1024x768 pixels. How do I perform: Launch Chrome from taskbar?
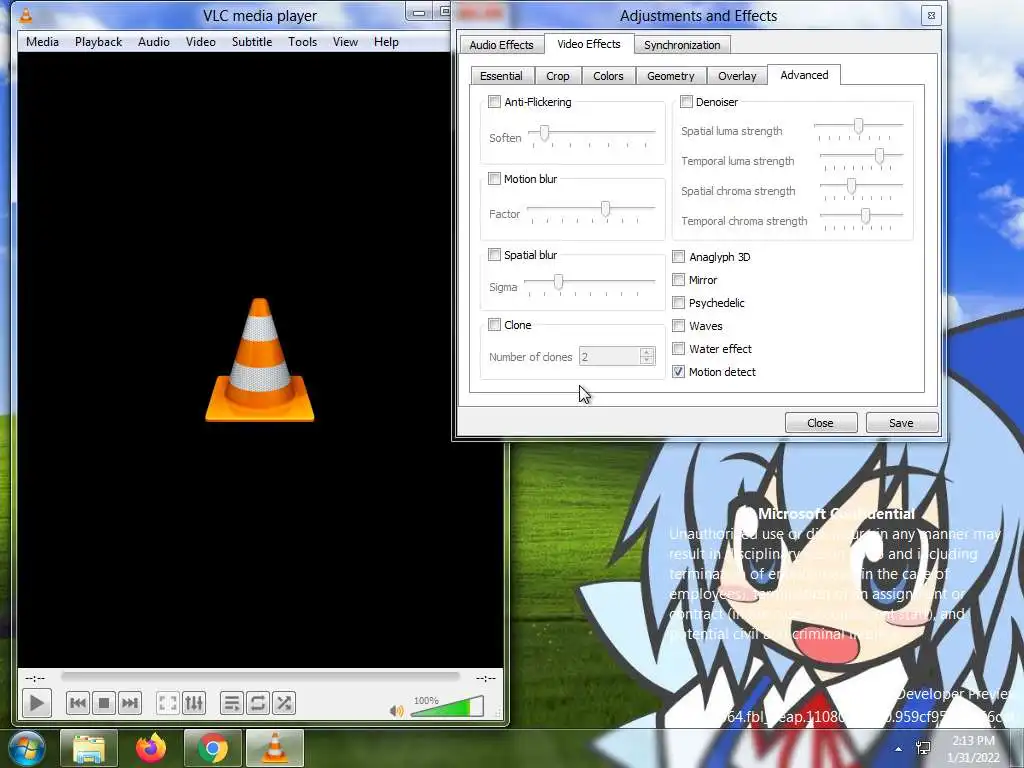213,748
